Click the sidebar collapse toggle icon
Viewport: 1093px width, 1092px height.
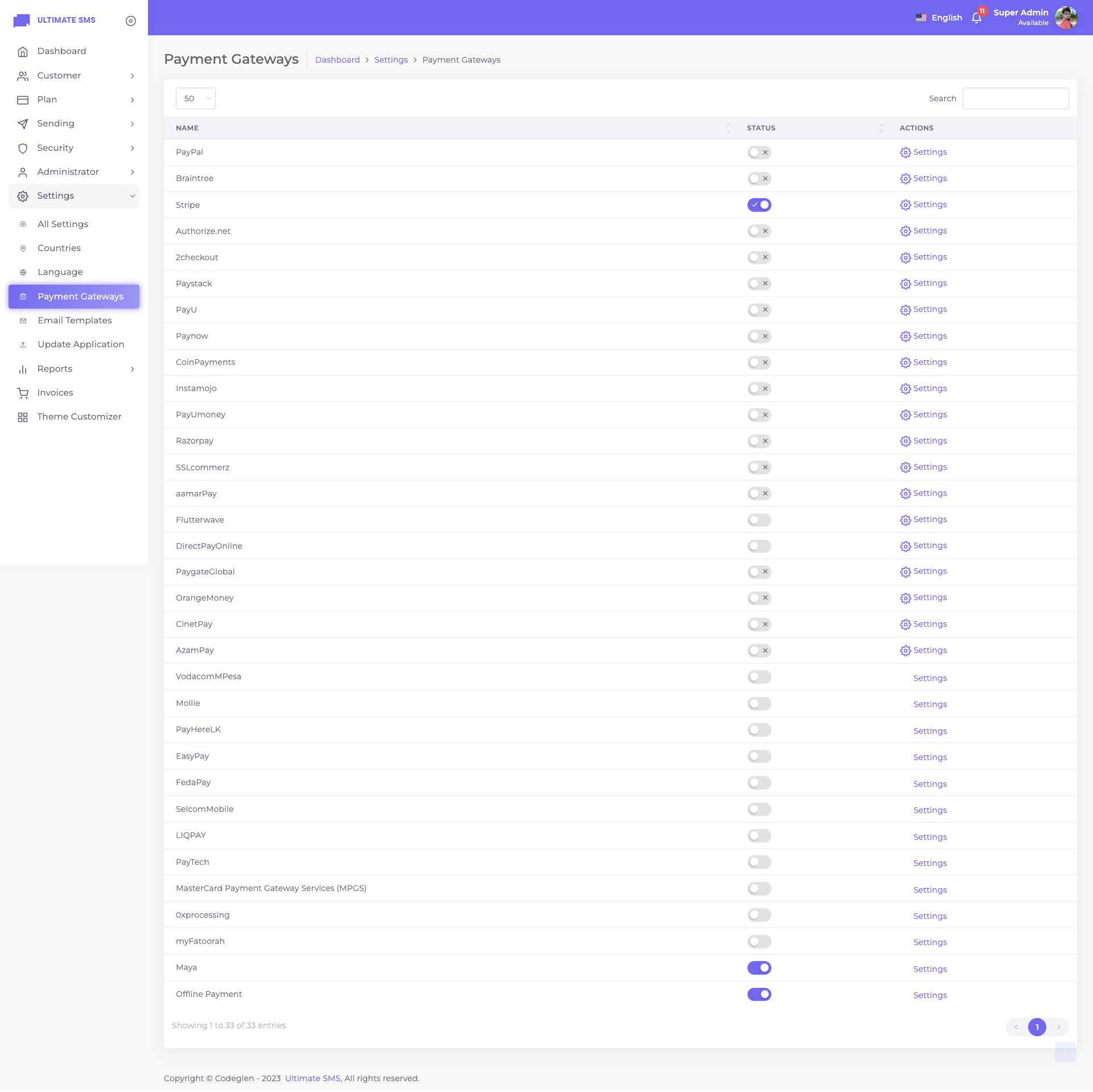pyautogui.click(x=130, y=20)
